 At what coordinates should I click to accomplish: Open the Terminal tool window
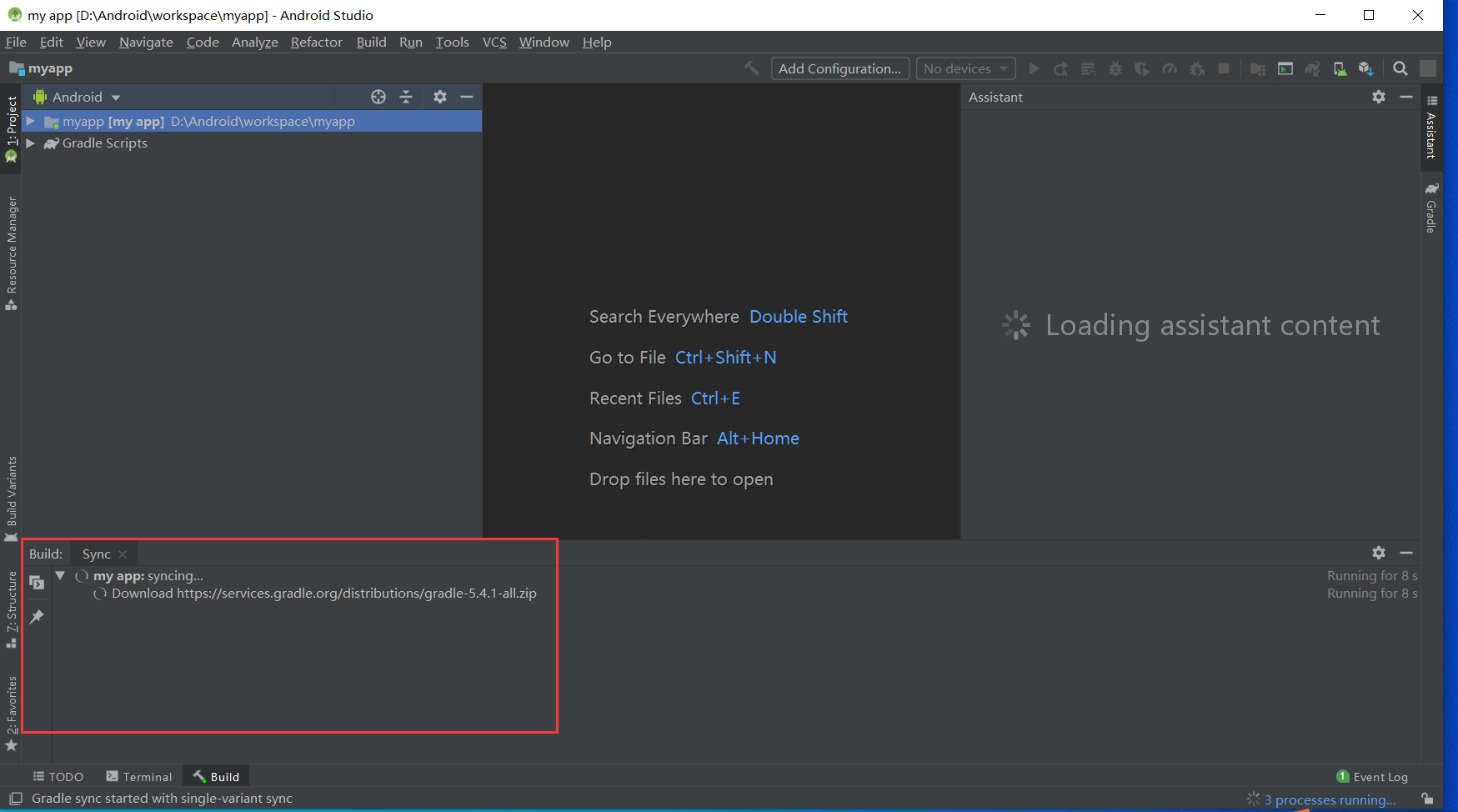click(x=138, y=776)
